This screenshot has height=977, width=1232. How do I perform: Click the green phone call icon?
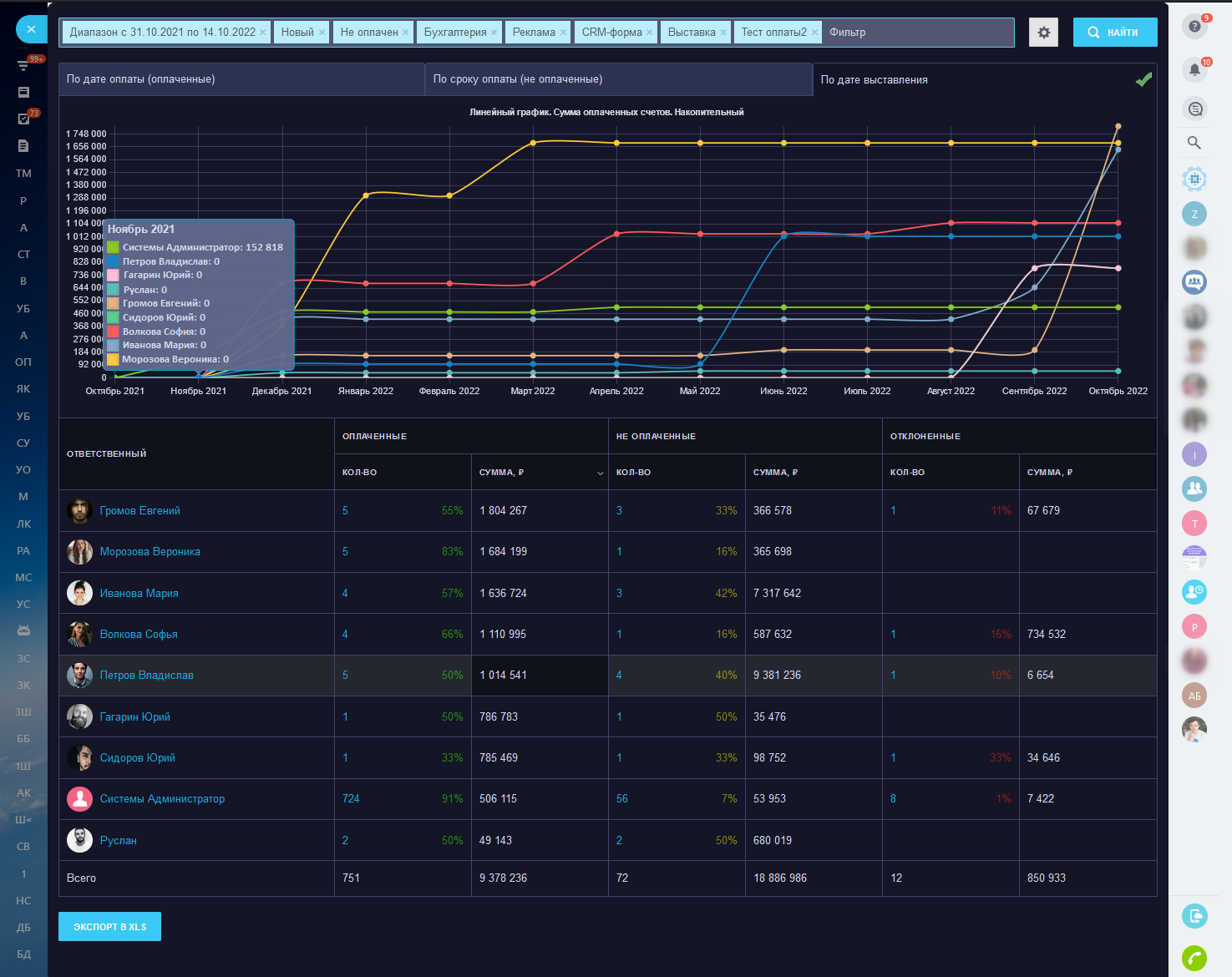click(x=1194, y=958)
